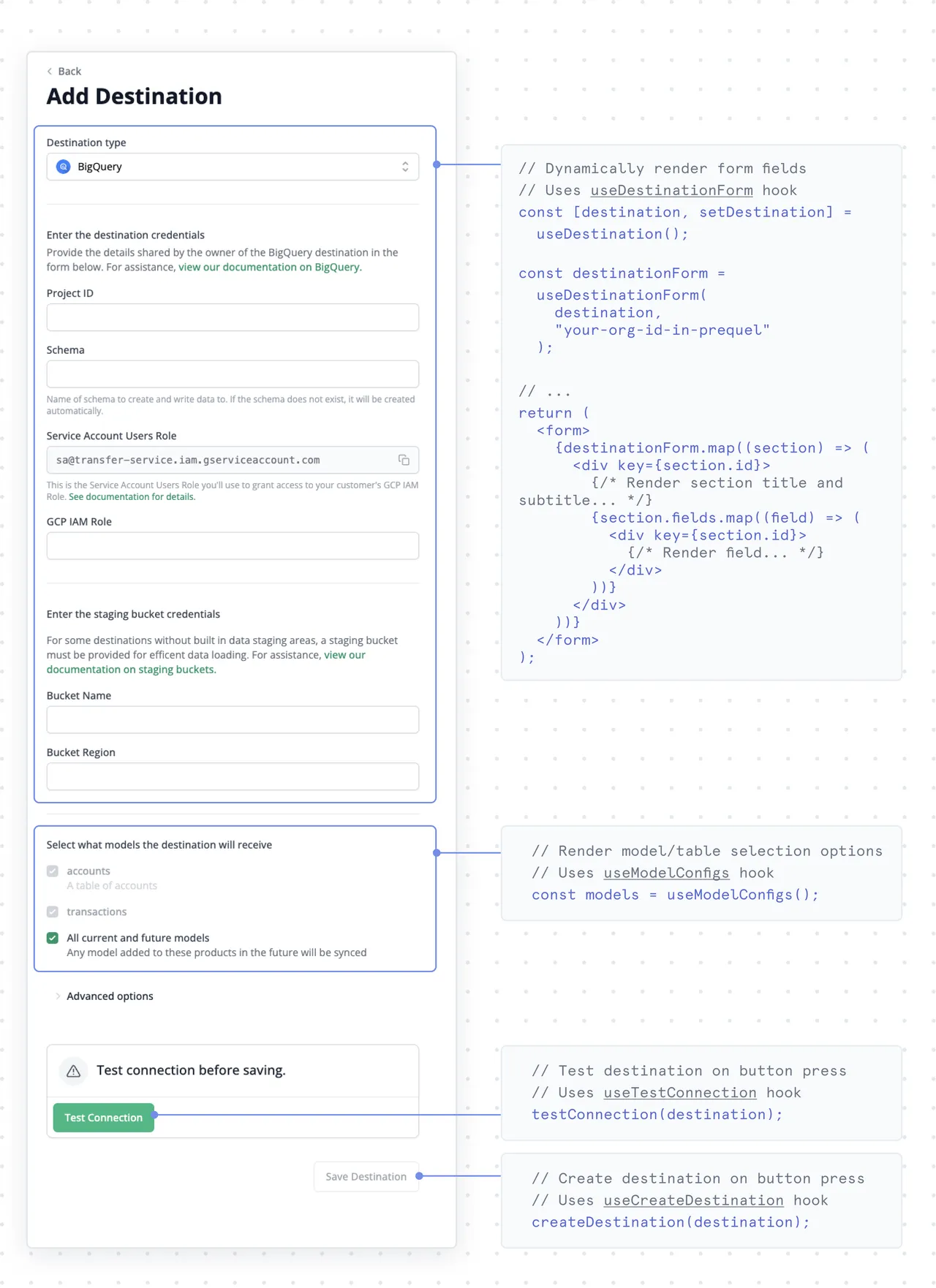
Task: Uncheck All current and future models
Action: coord(53,938)
